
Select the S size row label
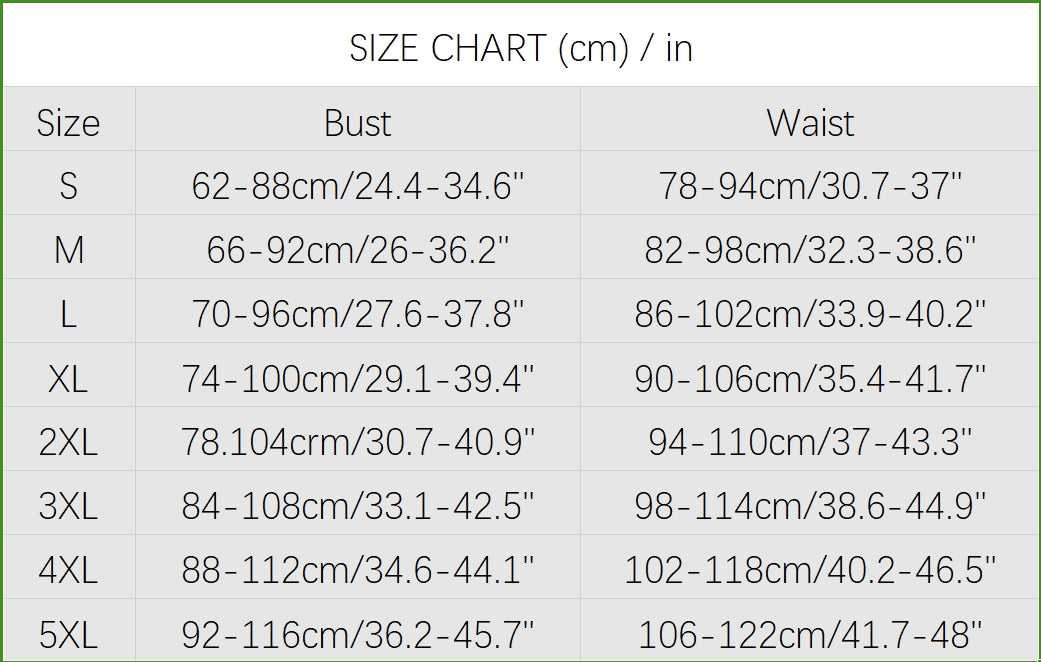68,186
